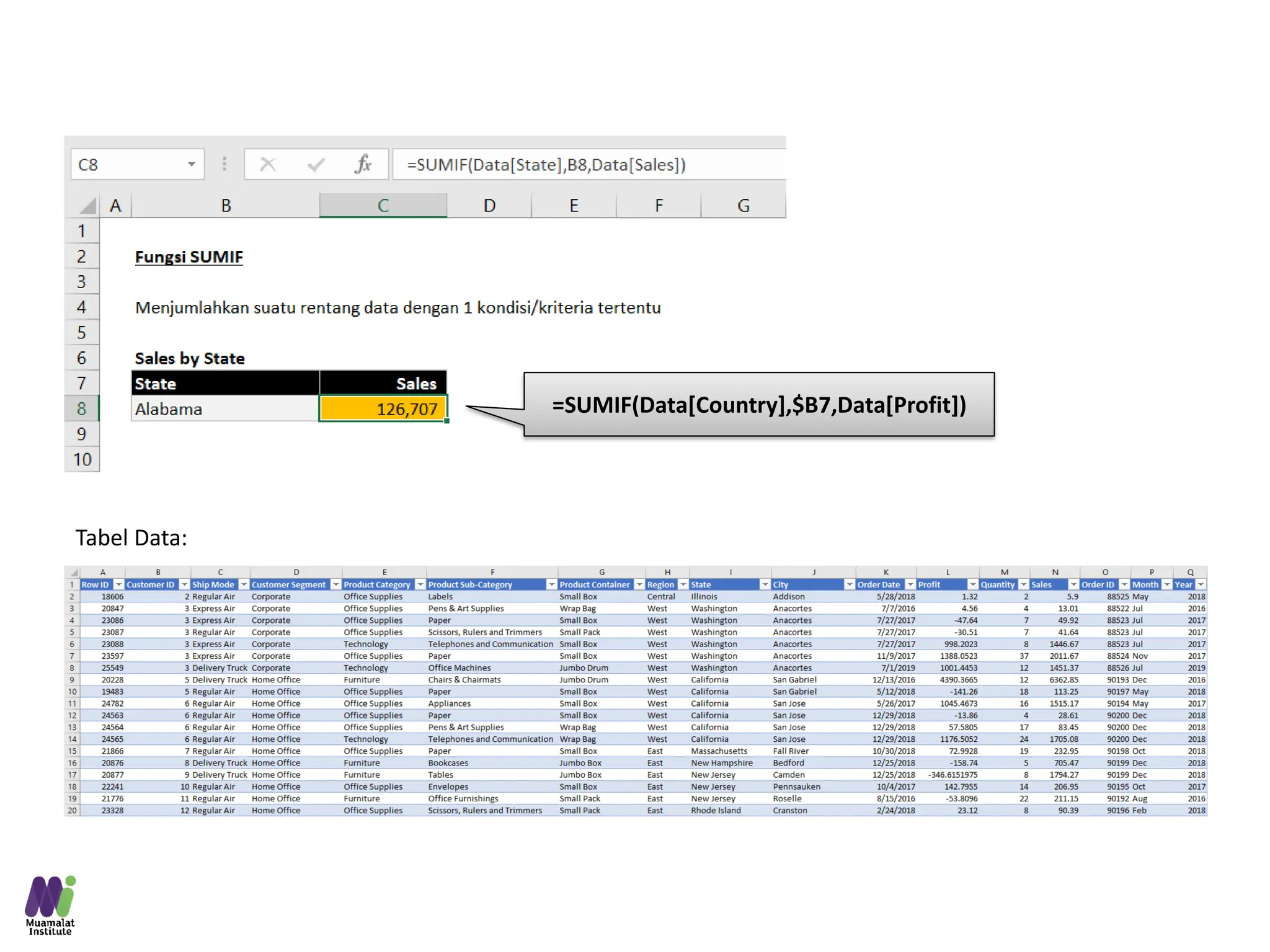
Task: Click the Row ID cell 18606
Action: coord(102,596)
